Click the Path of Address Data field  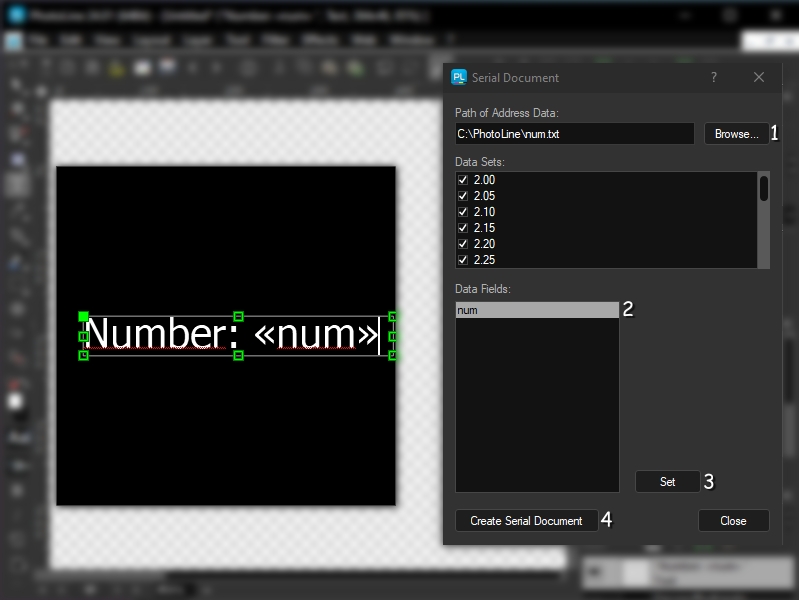click(574, 134)
